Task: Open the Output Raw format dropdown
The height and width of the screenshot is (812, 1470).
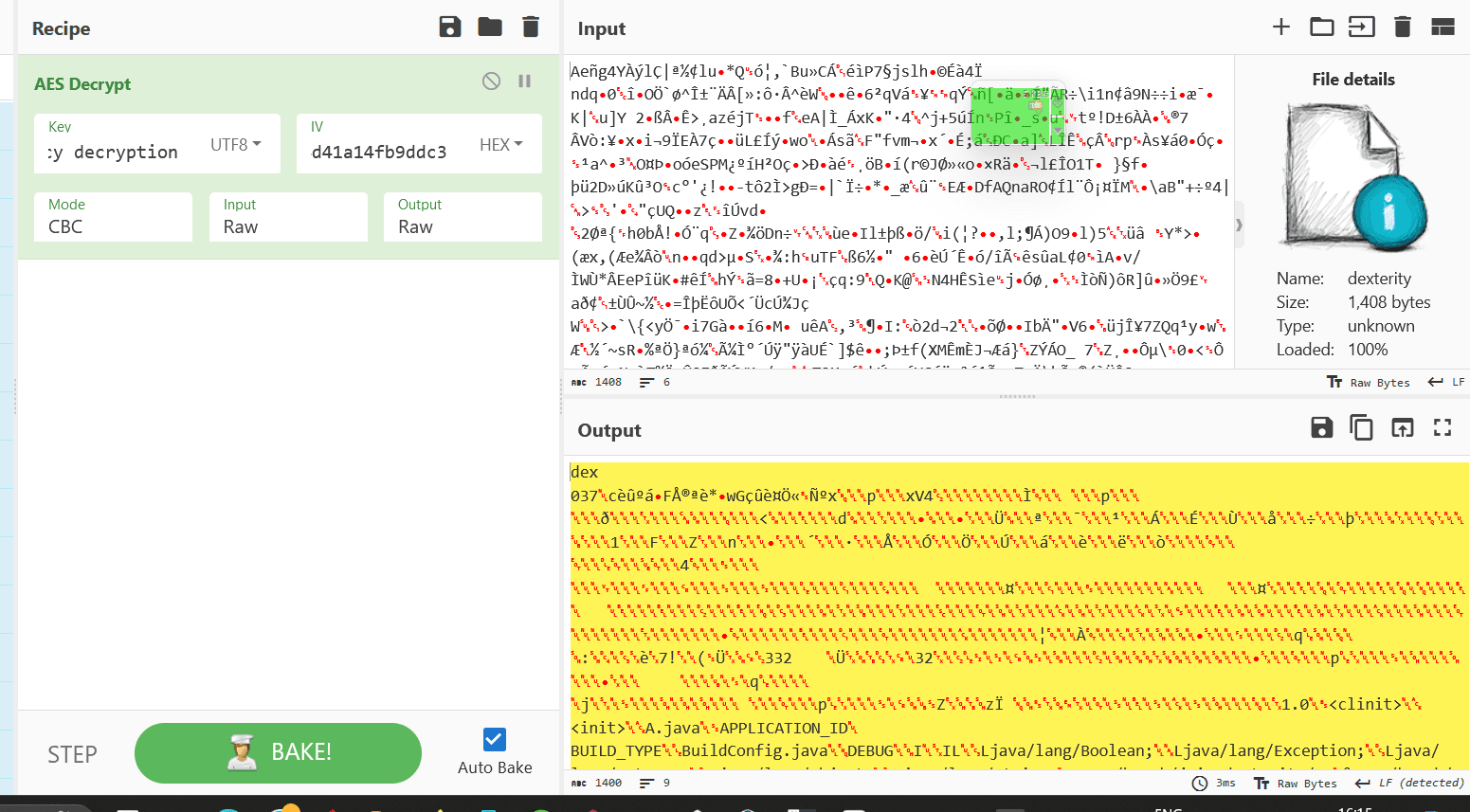Action: tap(463, 217)
